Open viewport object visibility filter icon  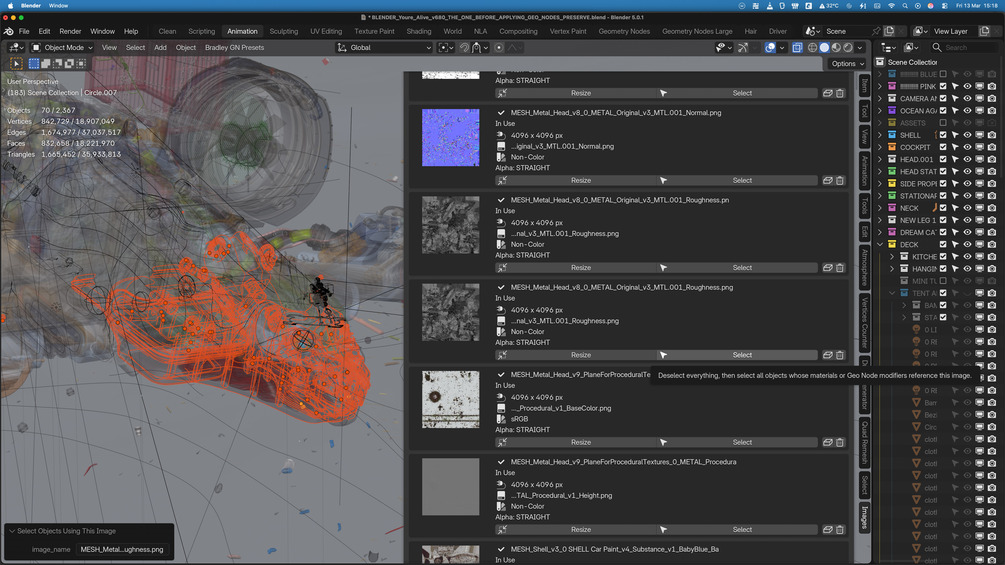coord(724,47)
